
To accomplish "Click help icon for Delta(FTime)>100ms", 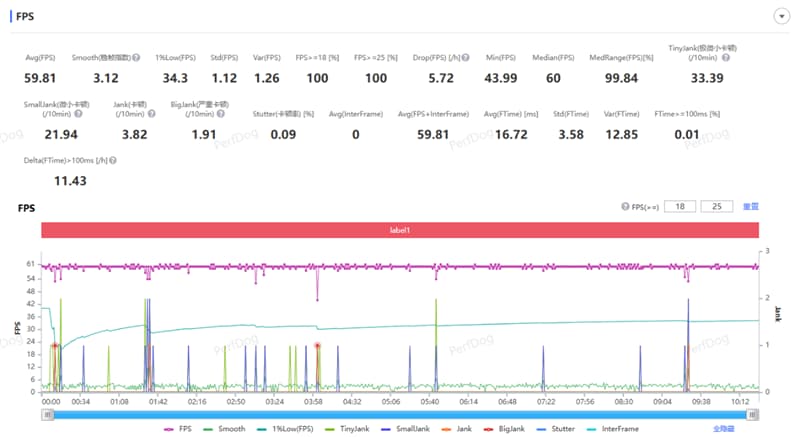I will click(113, 160).
